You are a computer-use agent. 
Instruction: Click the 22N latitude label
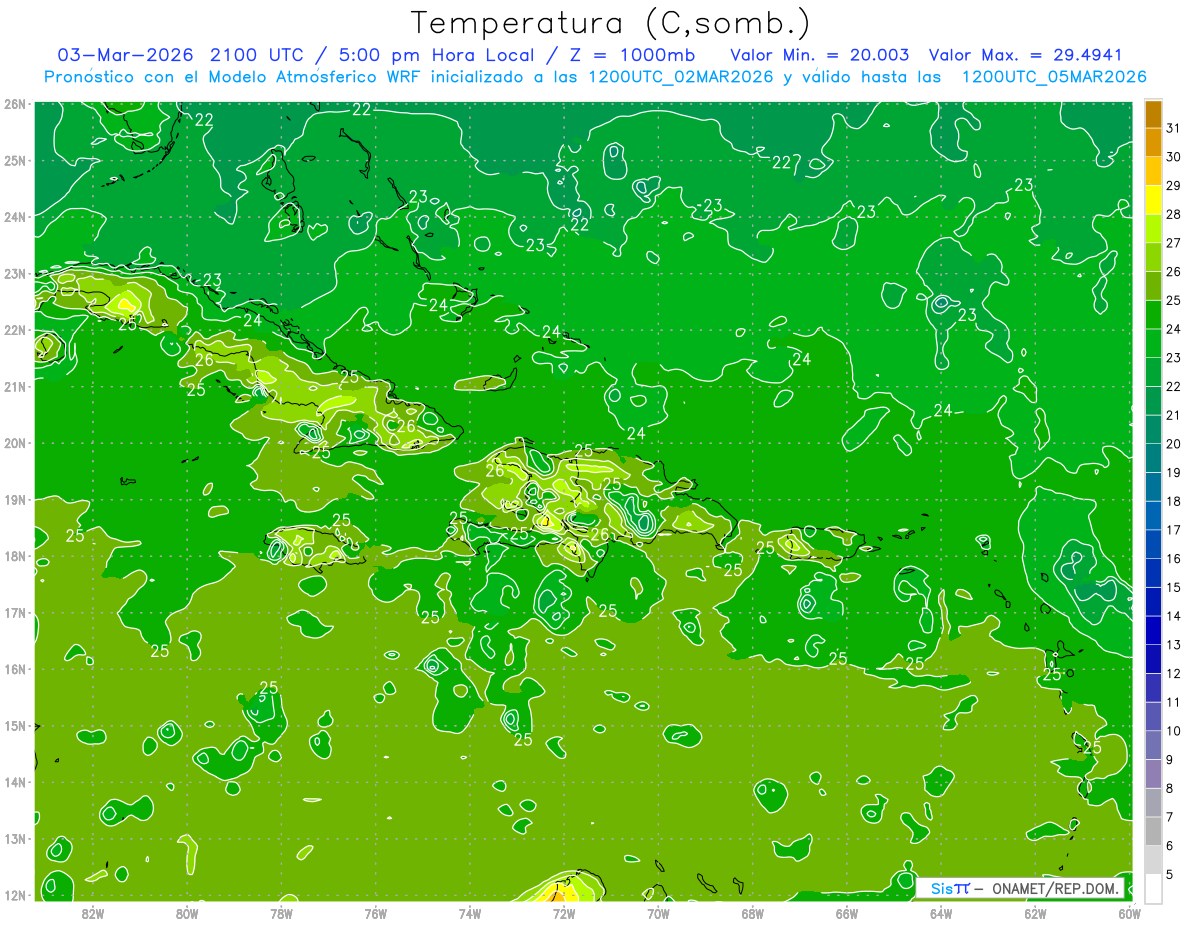click(15, 329)
